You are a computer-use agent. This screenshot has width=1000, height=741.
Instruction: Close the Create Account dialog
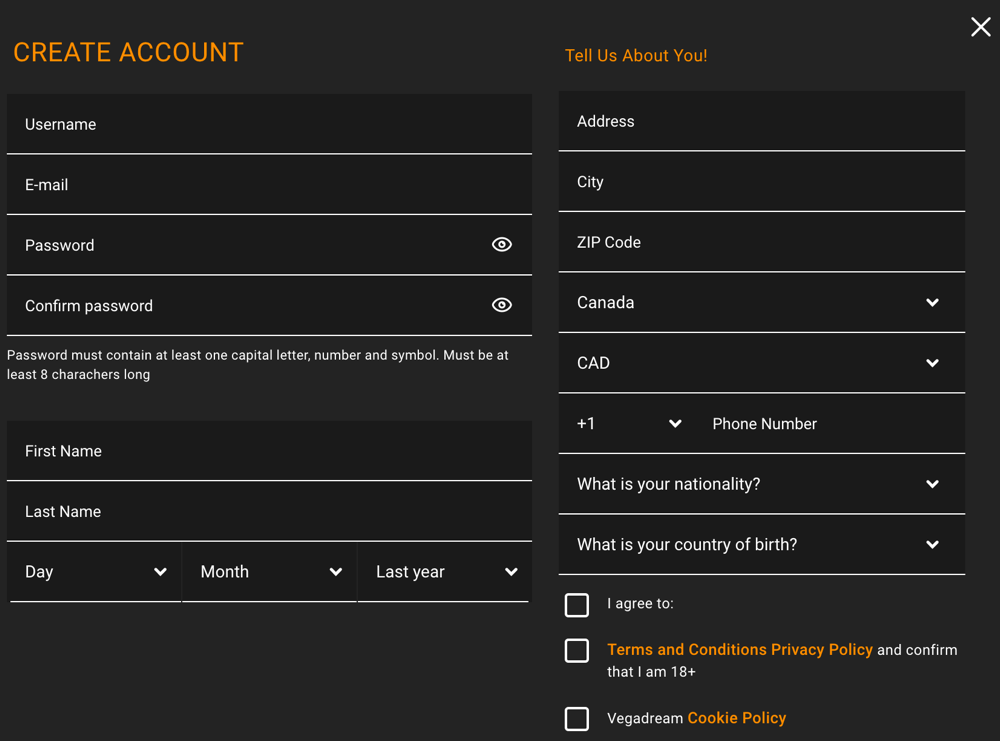980,27
